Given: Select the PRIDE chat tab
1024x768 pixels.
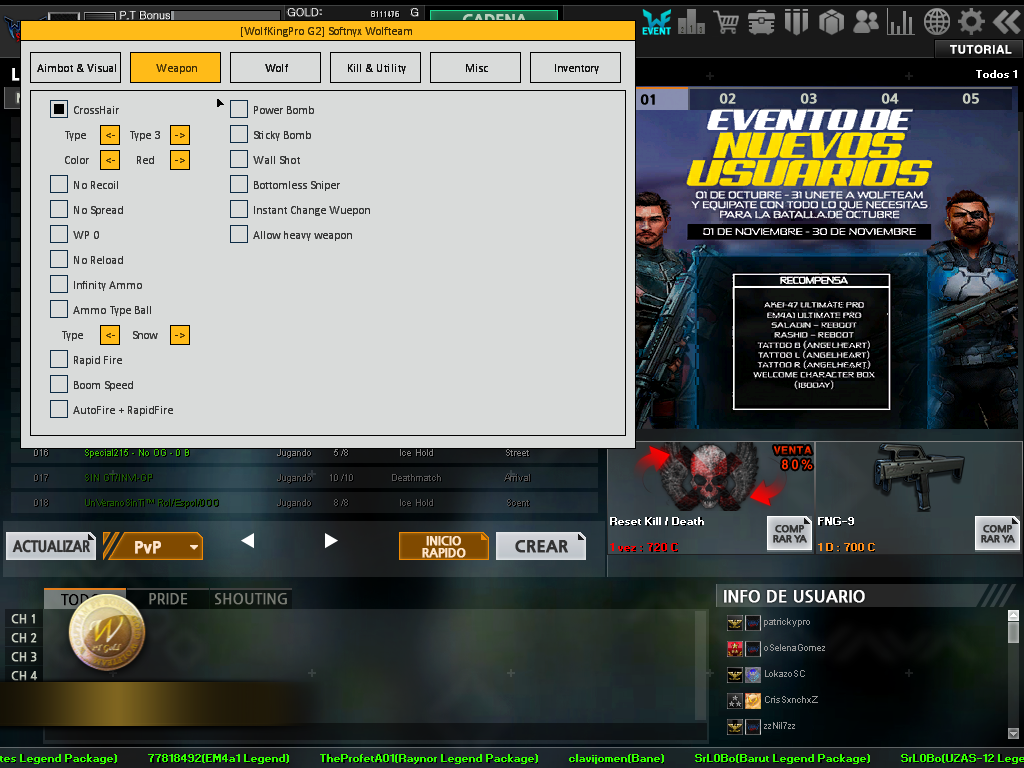Looking at the screenshot, I should (x=168, y=599).
